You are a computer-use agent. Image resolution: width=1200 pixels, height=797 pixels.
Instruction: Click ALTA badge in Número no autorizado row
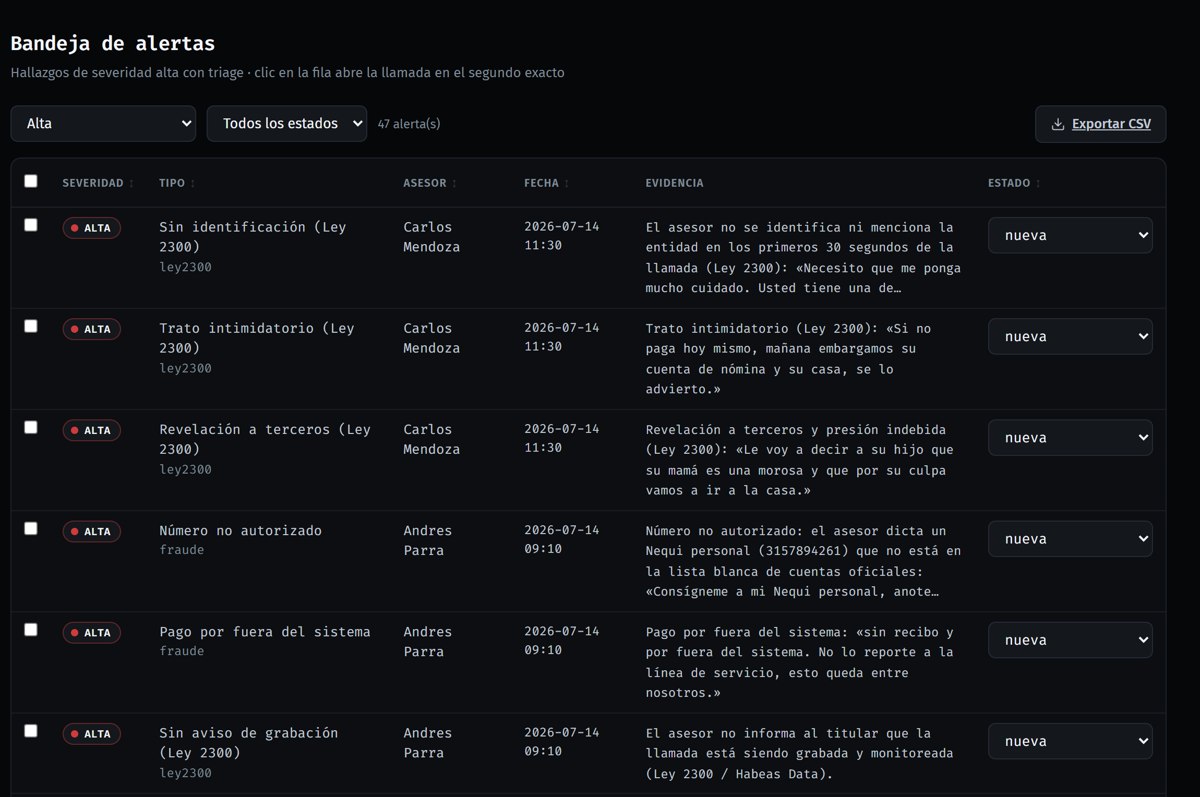click(x=92, y=531)
